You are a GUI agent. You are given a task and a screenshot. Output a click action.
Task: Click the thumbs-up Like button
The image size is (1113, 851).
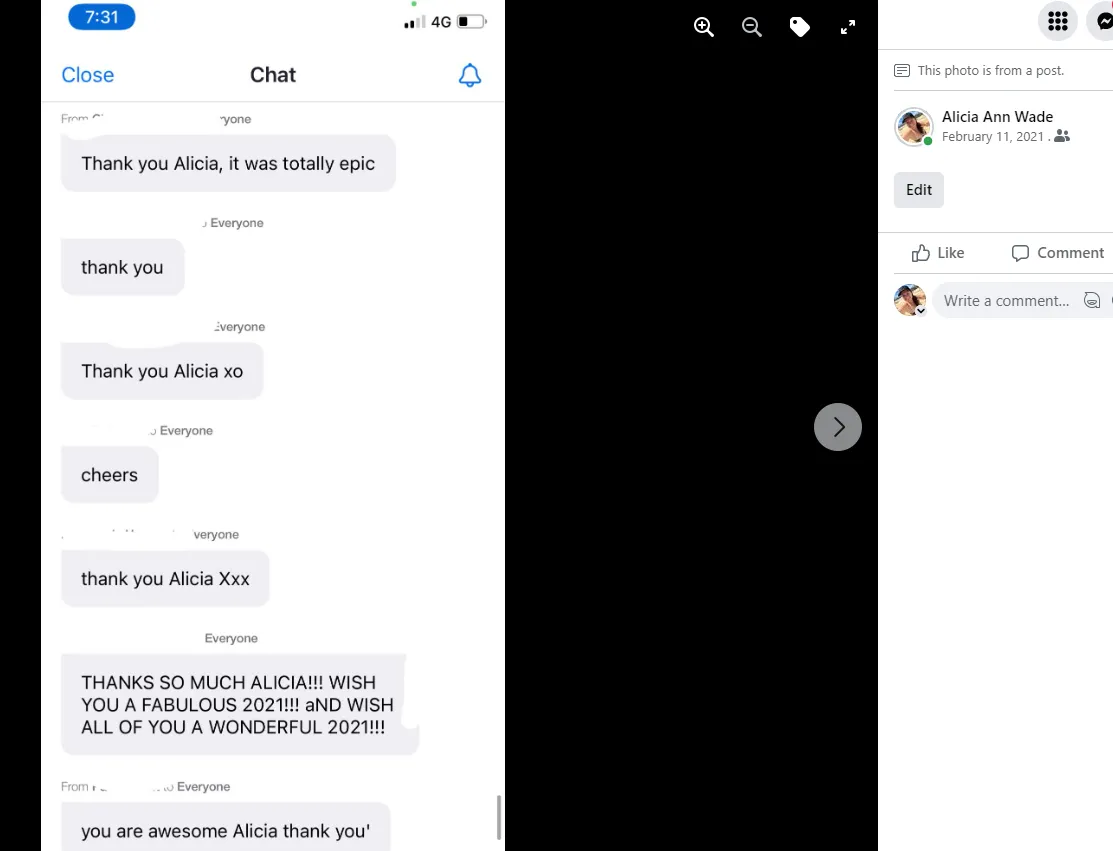tap(938, 253)
